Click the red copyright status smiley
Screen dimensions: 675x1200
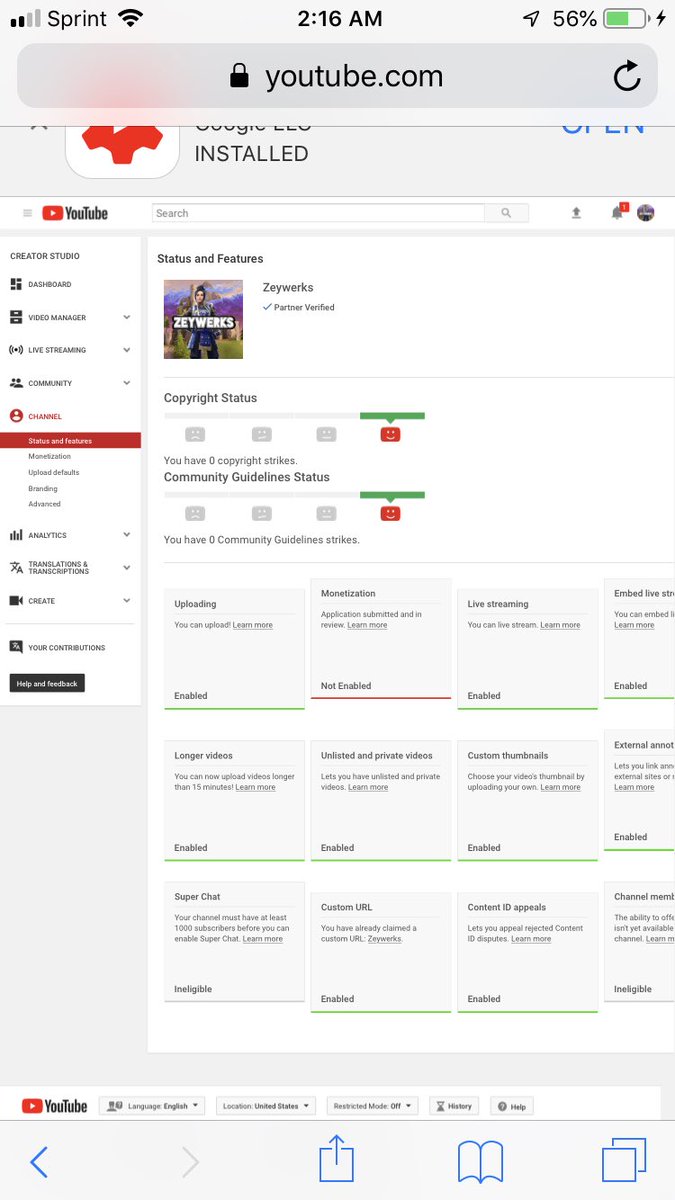[390, 434]
